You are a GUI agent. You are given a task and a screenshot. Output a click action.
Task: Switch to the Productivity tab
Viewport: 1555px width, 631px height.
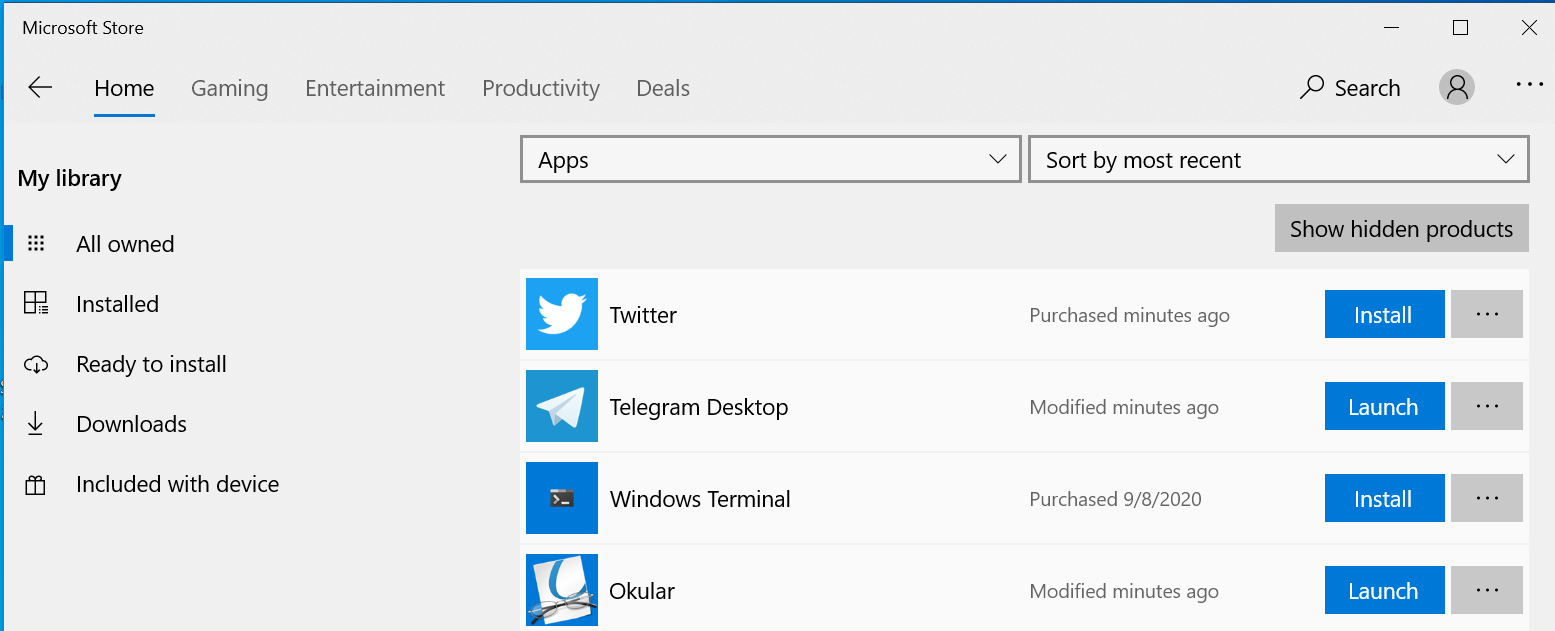(x=540, y=88)
